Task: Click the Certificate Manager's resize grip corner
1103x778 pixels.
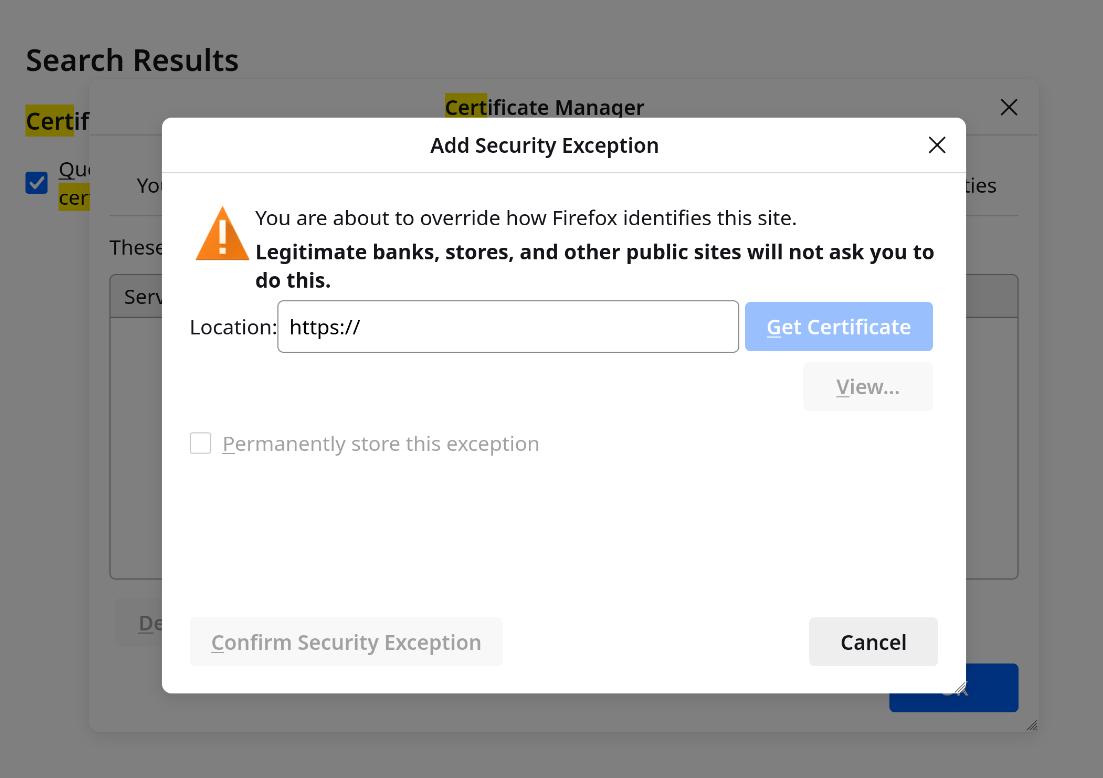Action: pos(1032,725)
